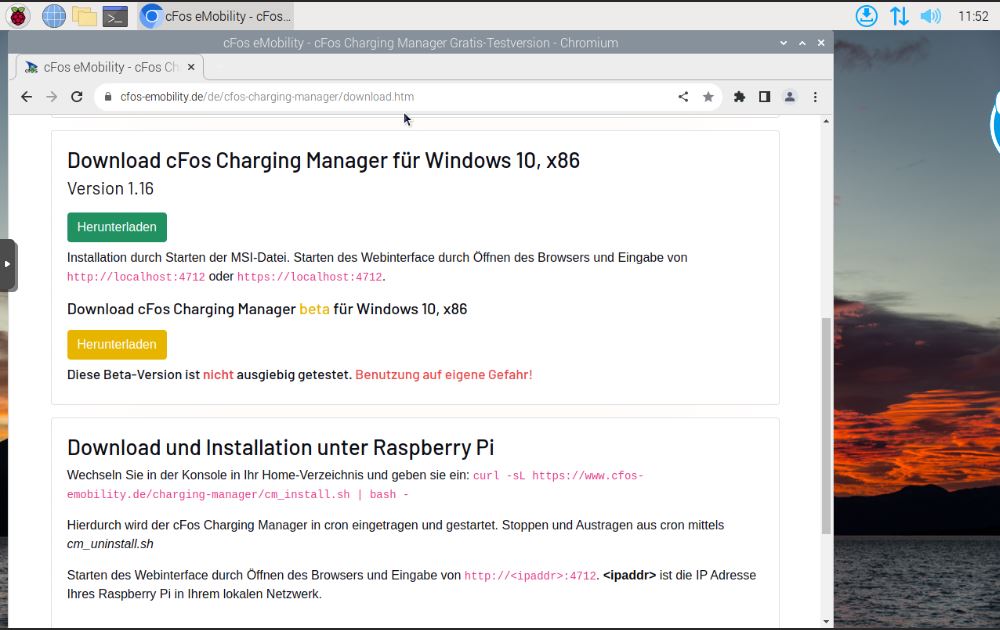This screenshot has height=630, width=1000.
Task: View site information lock icon
Action: (108, 97)
